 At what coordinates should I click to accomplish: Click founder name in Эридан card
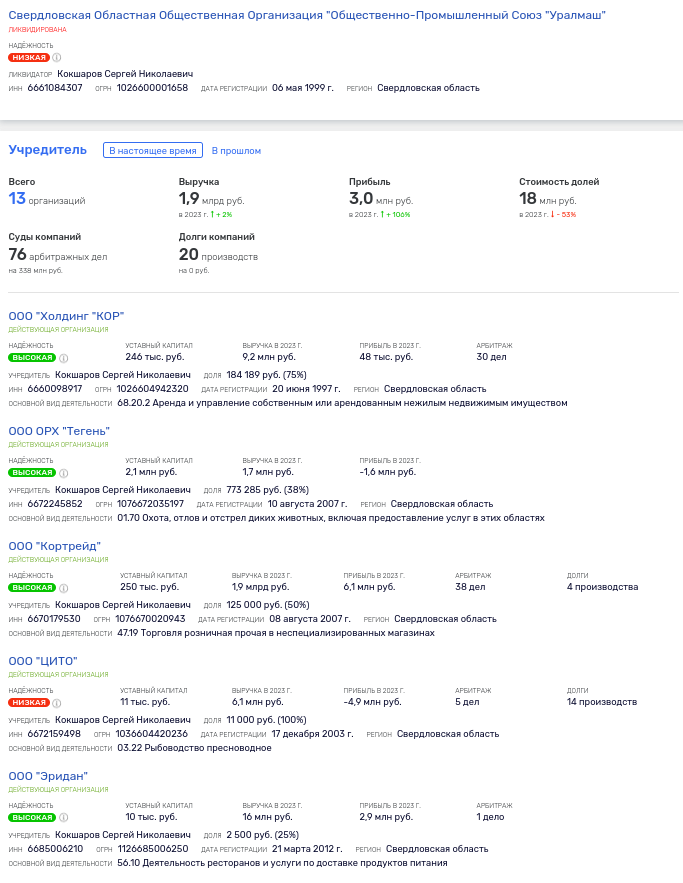(123, 835)
